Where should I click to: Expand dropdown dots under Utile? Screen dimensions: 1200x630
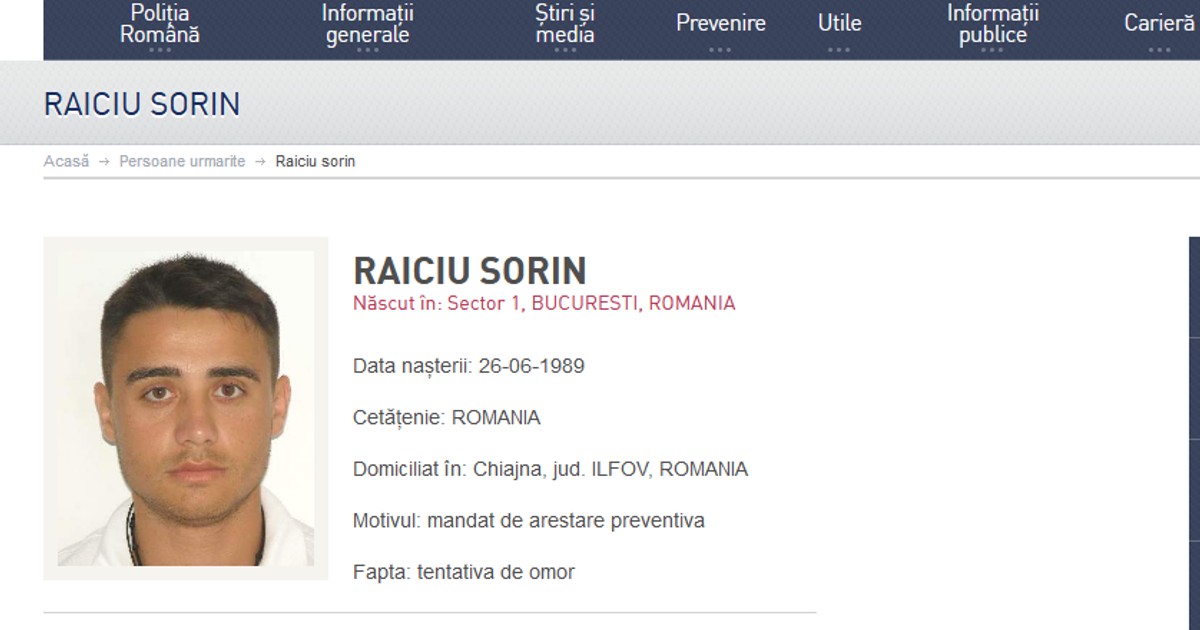pyautogui.click(x=839, y=50)
